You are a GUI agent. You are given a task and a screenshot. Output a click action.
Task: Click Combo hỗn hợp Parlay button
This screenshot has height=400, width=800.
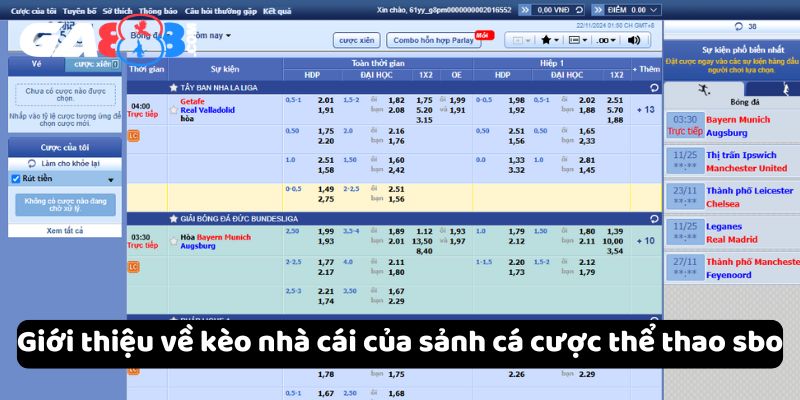434,40
